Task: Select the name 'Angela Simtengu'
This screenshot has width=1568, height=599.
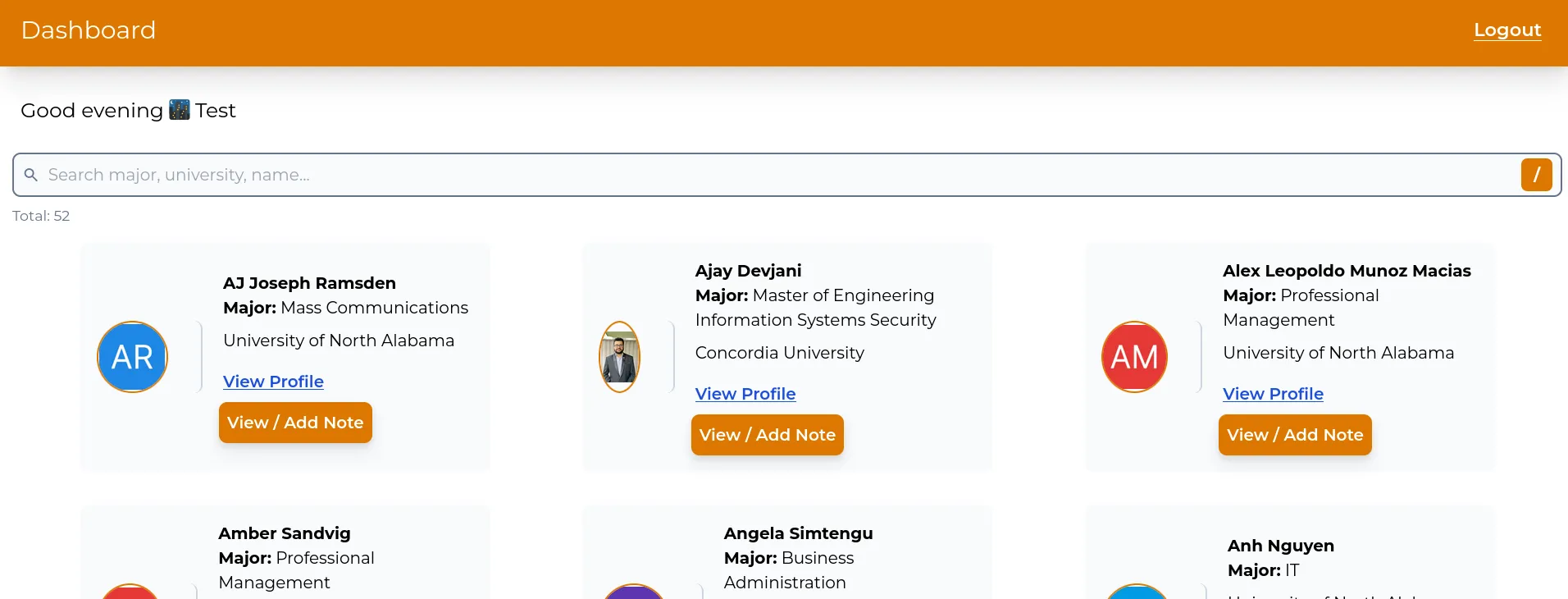Action: click(798, 533)
